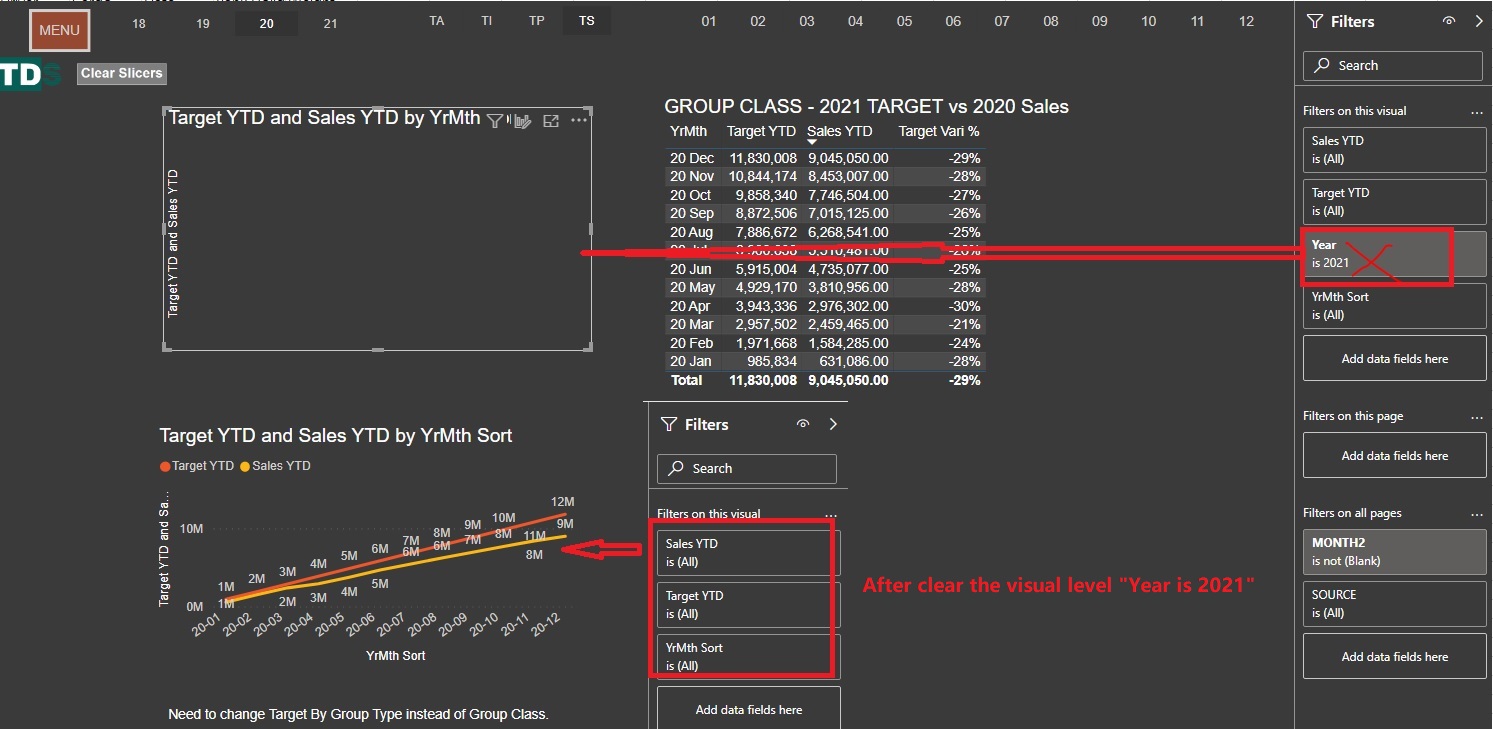Click the TDS logo beside Clear Slicers
The height and width of the screenshot is (729, 1493).
[x=31, y=74]
